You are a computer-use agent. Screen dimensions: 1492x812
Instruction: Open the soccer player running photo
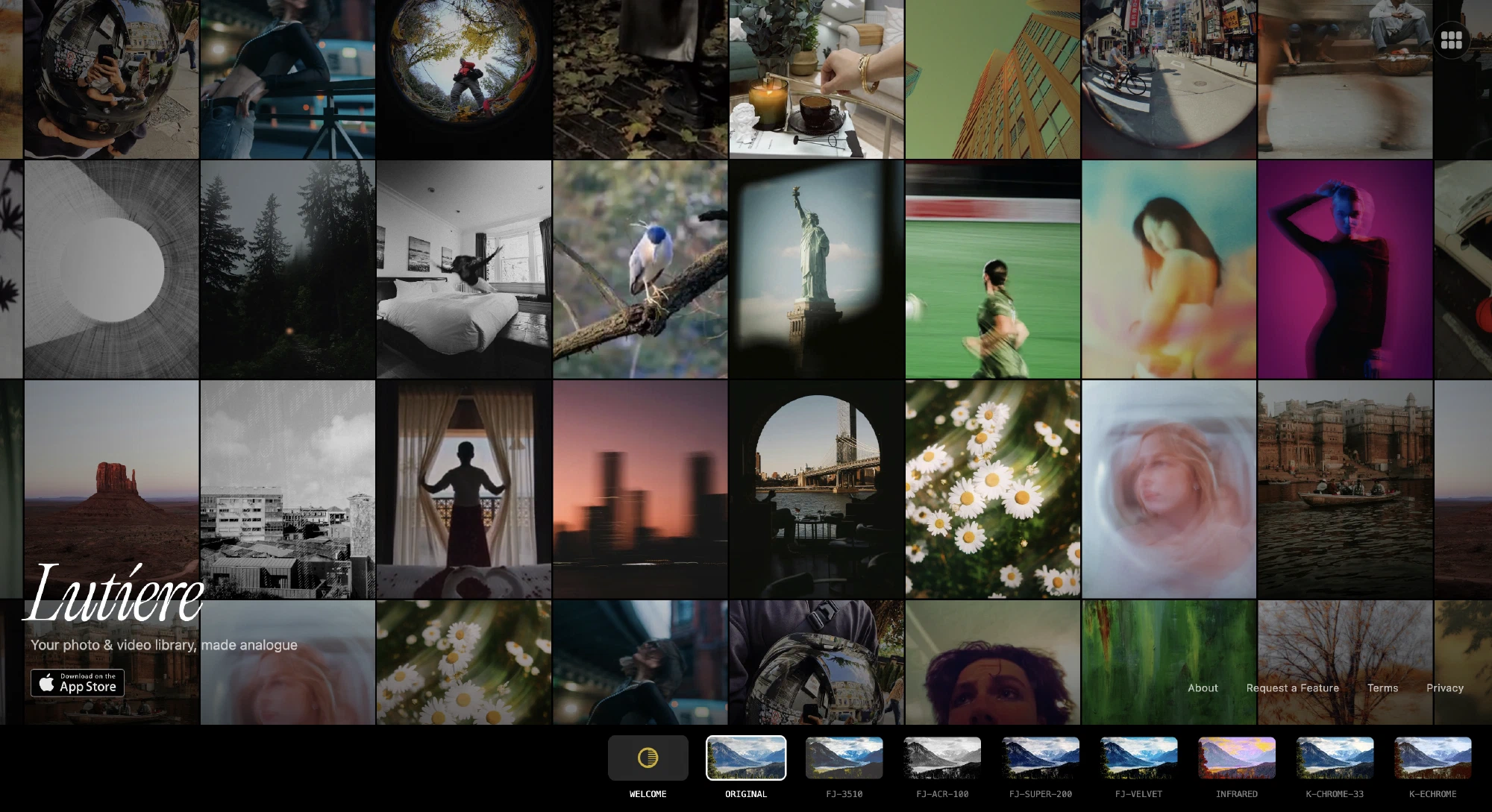pyautogui.click(x=992, y=269)
